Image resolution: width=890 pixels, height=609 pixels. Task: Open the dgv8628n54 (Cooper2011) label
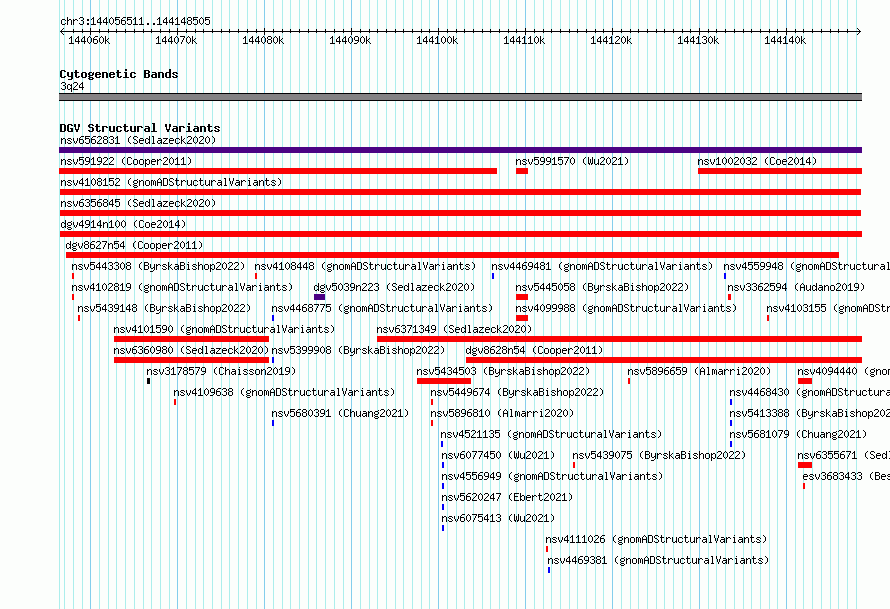click(534, 350)
